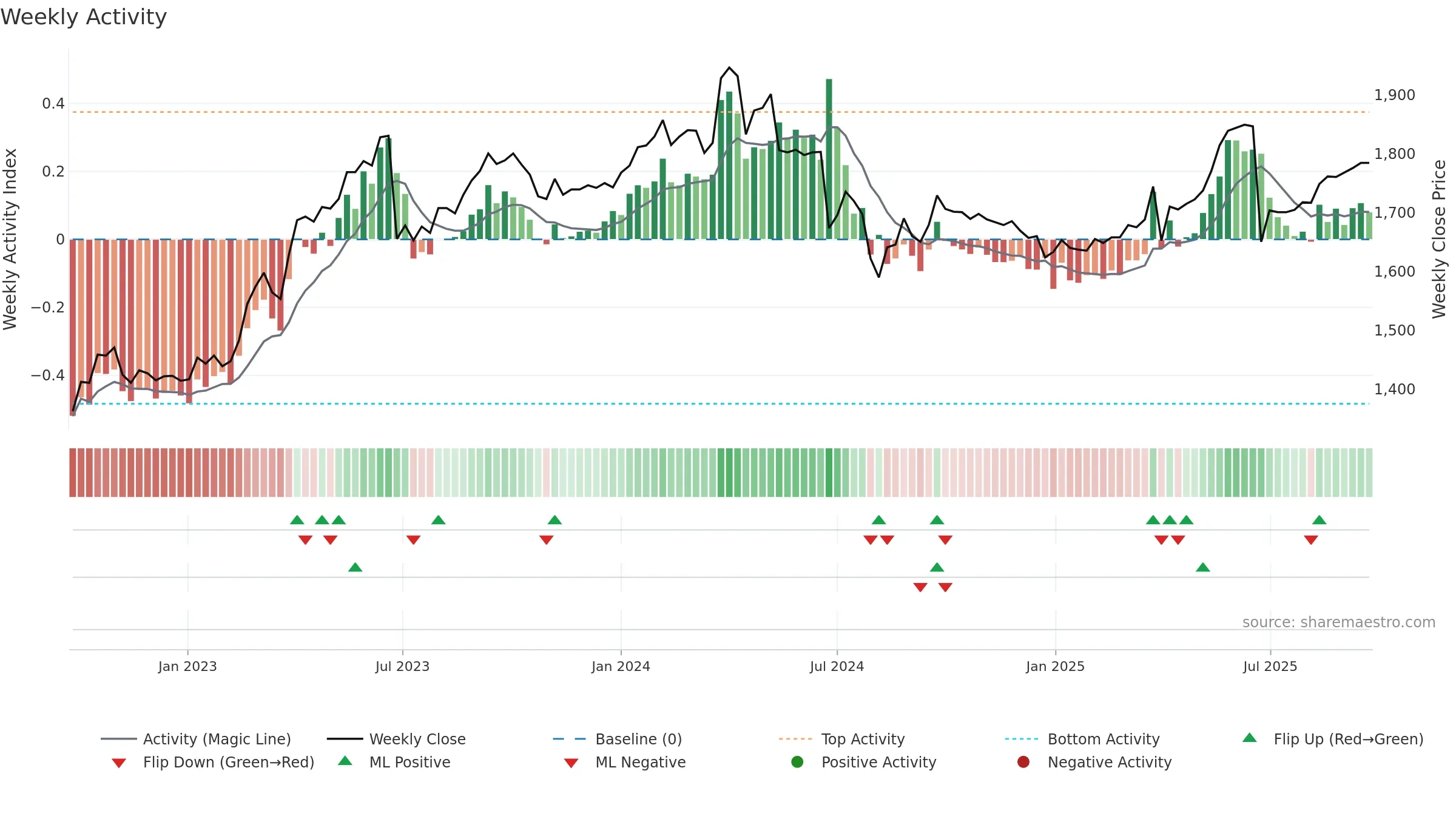Viewport: 1456px width, 819px height.
Task: Click the Weekly Activity chart title
Action: (x=84, y=17)
